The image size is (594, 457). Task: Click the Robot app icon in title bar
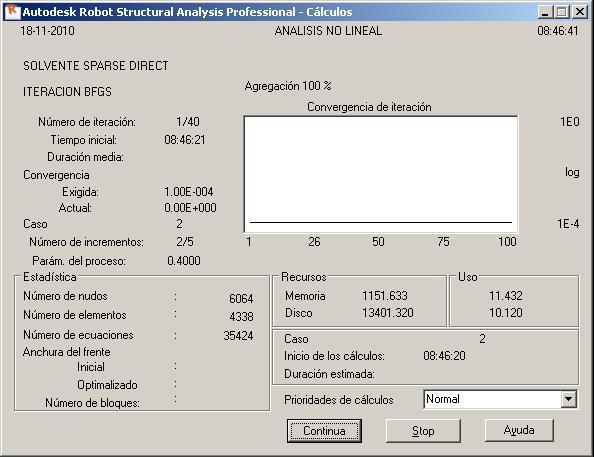[13, 11]
